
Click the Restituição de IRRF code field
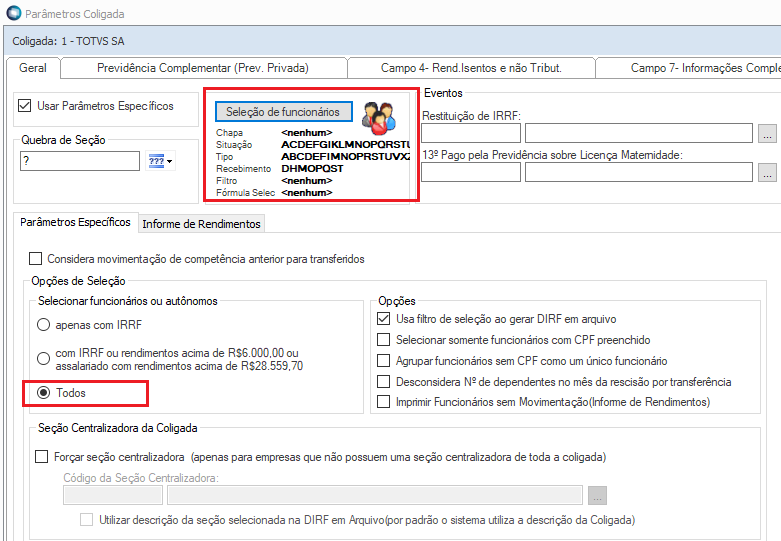(471, 133)
